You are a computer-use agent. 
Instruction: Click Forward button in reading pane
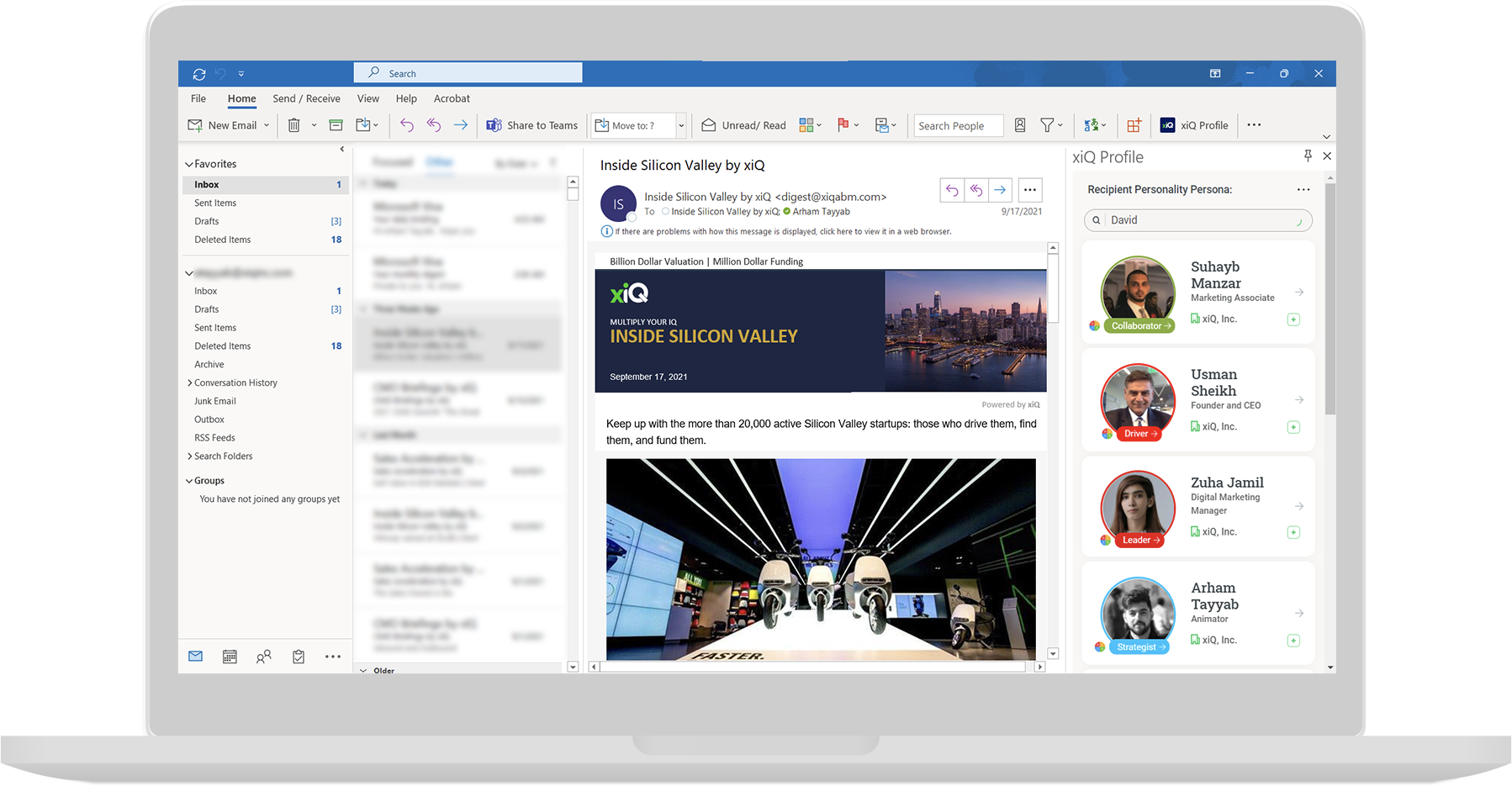[x=1000, y=190]
